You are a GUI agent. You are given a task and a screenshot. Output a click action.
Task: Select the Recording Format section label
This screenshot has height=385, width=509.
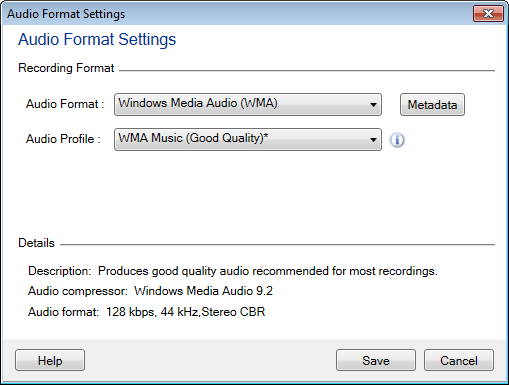click(66, 68)
